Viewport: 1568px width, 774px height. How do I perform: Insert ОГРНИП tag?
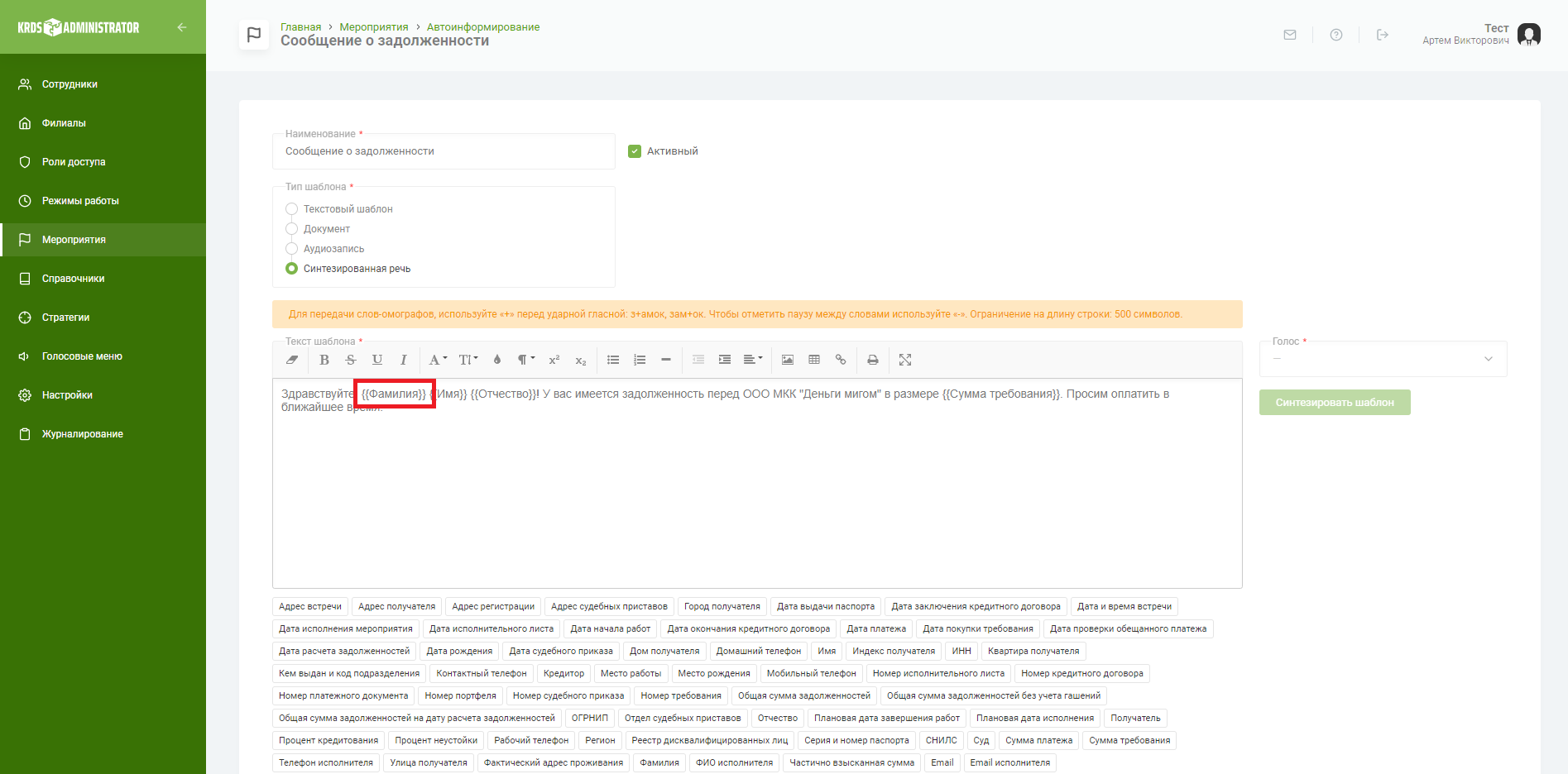pos(590,719)
